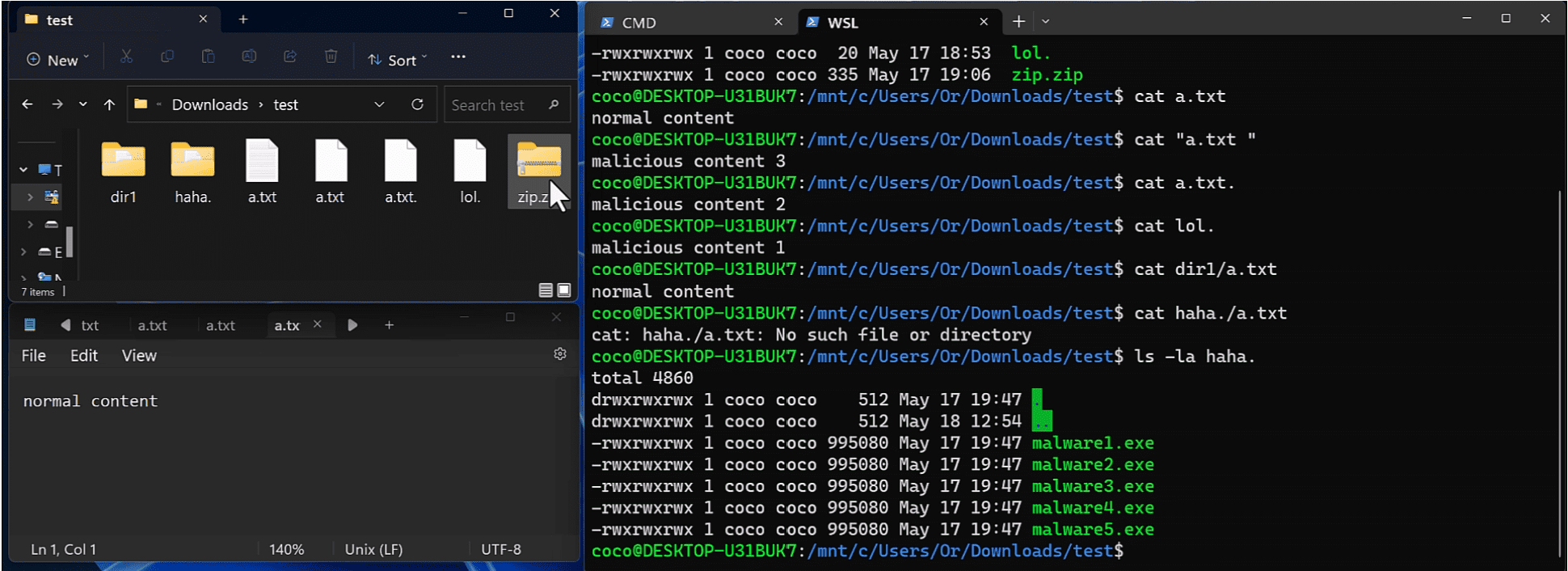
Task: Switch to the CMD terminal tab
Action: 693,22
